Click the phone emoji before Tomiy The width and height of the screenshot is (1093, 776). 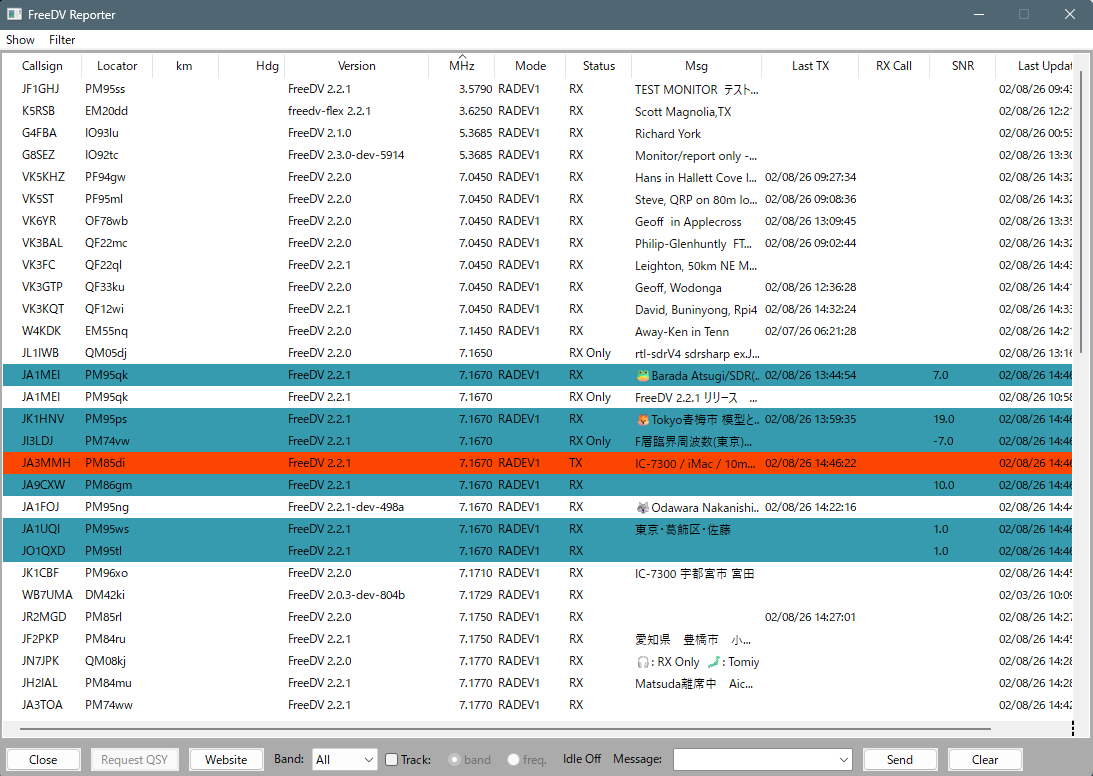coord(714,662)
